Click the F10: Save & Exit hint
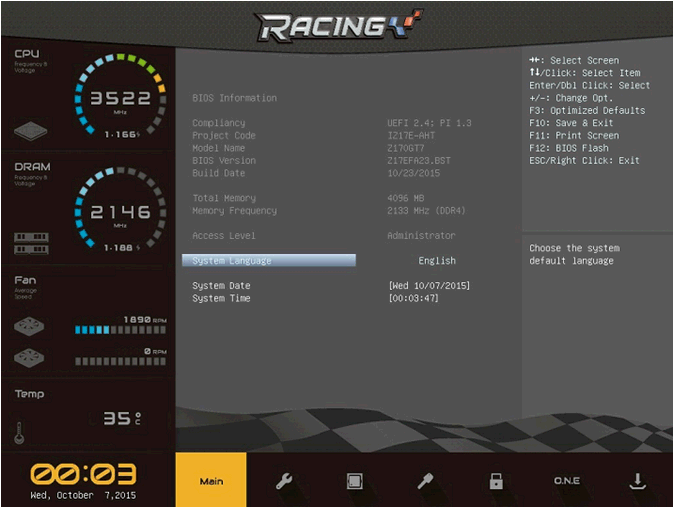The image size is (674, 508). click(571, 123)
